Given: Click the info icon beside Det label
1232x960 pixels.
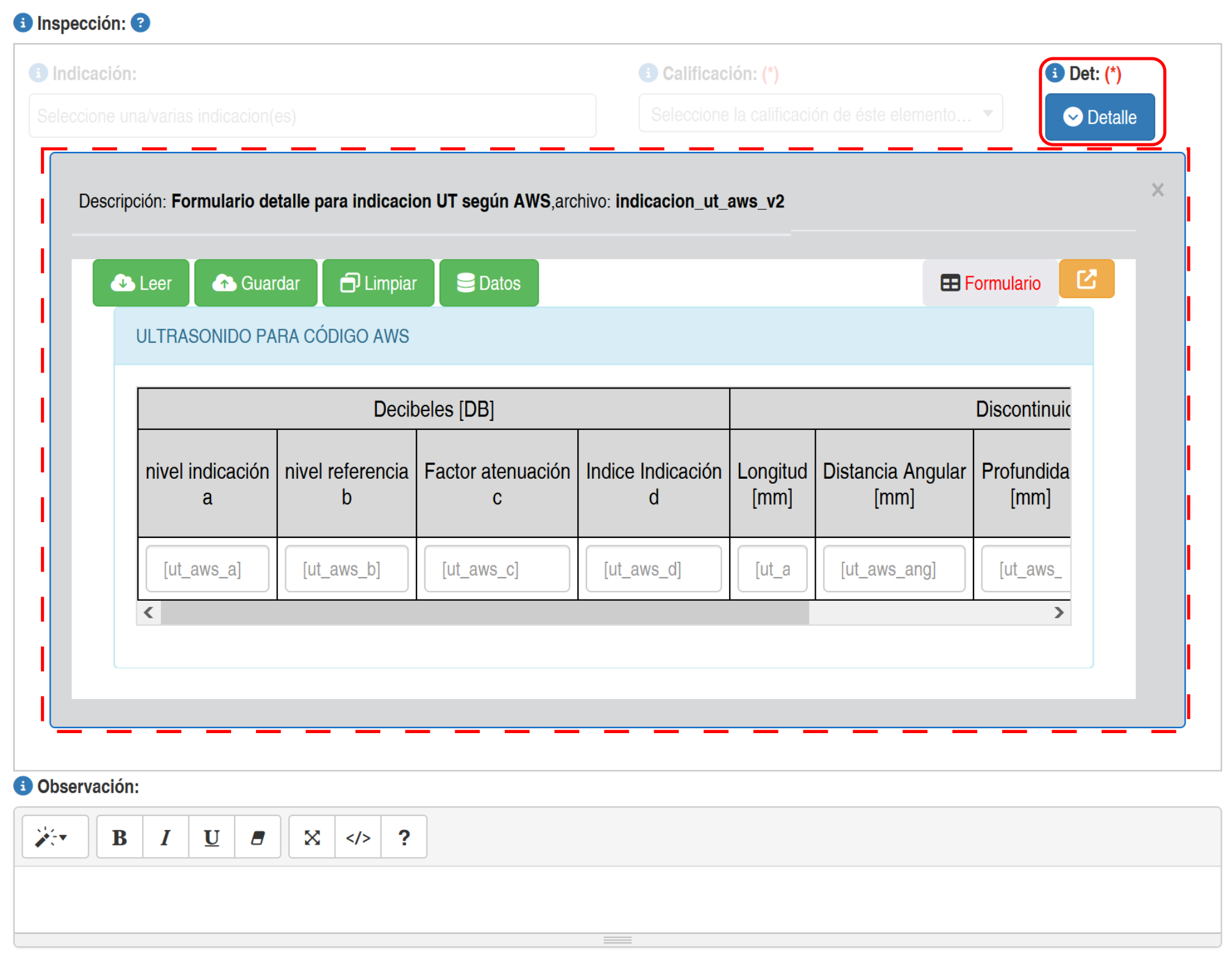Looking at the screenshot, I should [1055, 73].
